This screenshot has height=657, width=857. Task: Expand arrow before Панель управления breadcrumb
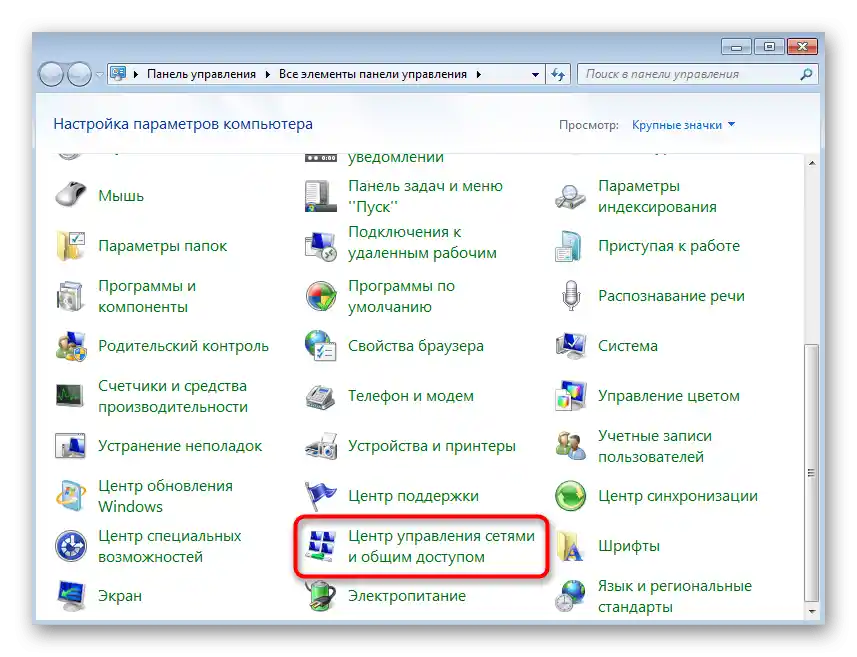click(x=136, y=74)
